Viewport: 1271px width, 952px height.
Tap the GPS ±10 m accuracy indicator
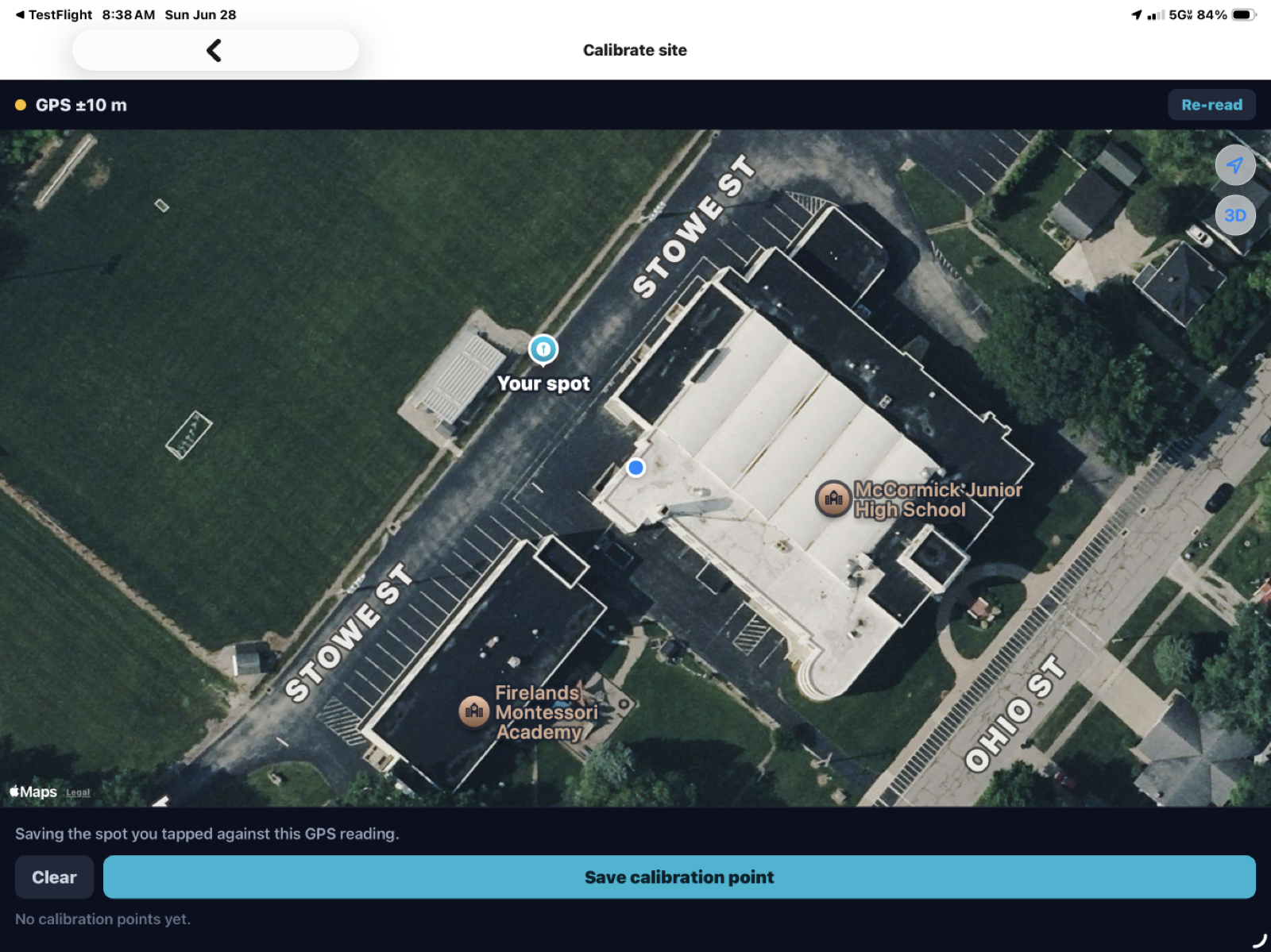pyautogui.click(x=71, y=105)
